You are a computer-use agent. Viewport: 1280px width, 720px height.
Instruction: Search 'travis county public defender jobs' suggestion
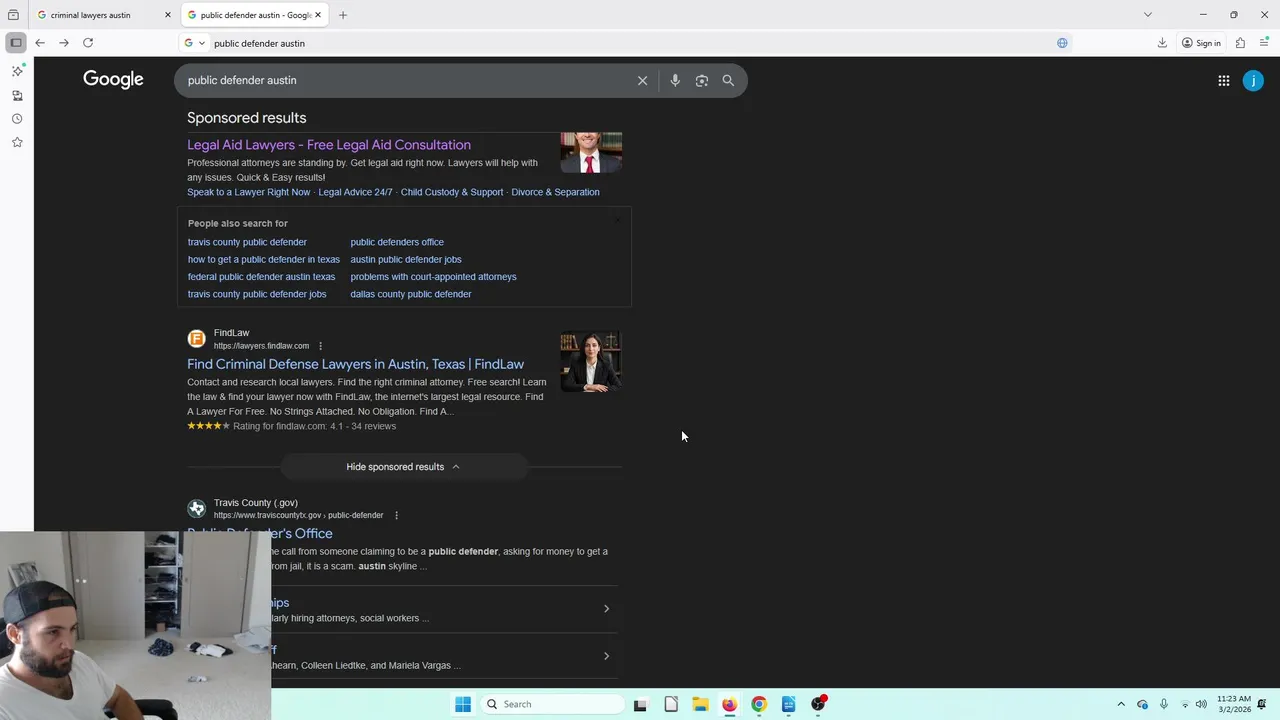257,294
